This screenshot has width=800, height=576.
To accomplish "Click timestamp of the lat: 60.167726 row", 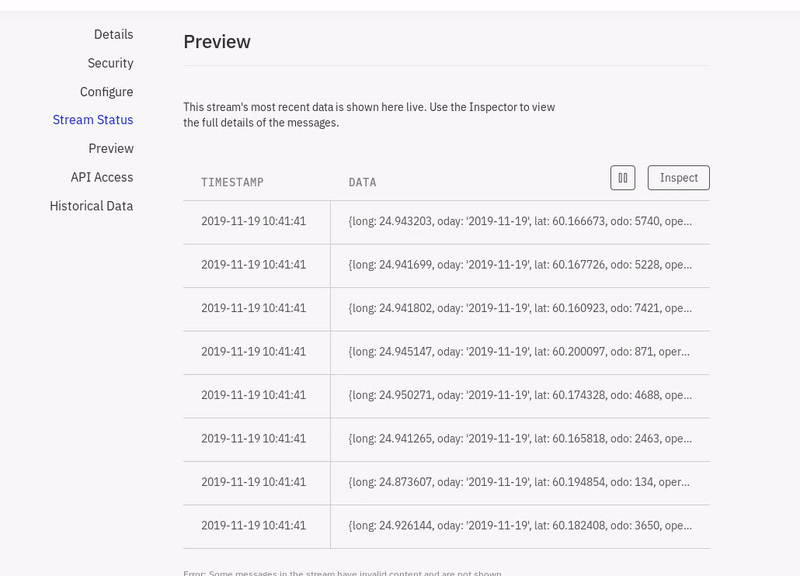I will (254, 265).
